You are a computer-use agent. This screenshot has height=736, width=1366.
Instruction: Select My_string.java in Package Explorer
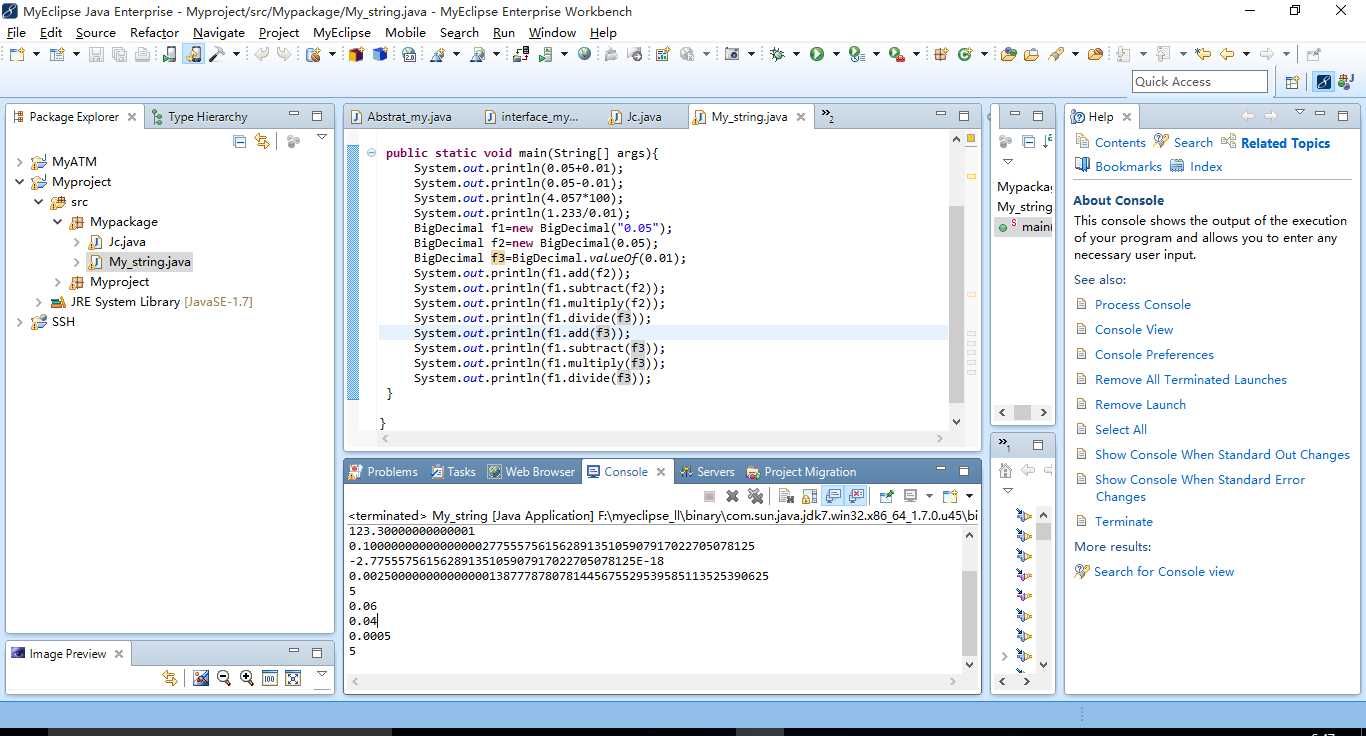(x=150, y=262)
